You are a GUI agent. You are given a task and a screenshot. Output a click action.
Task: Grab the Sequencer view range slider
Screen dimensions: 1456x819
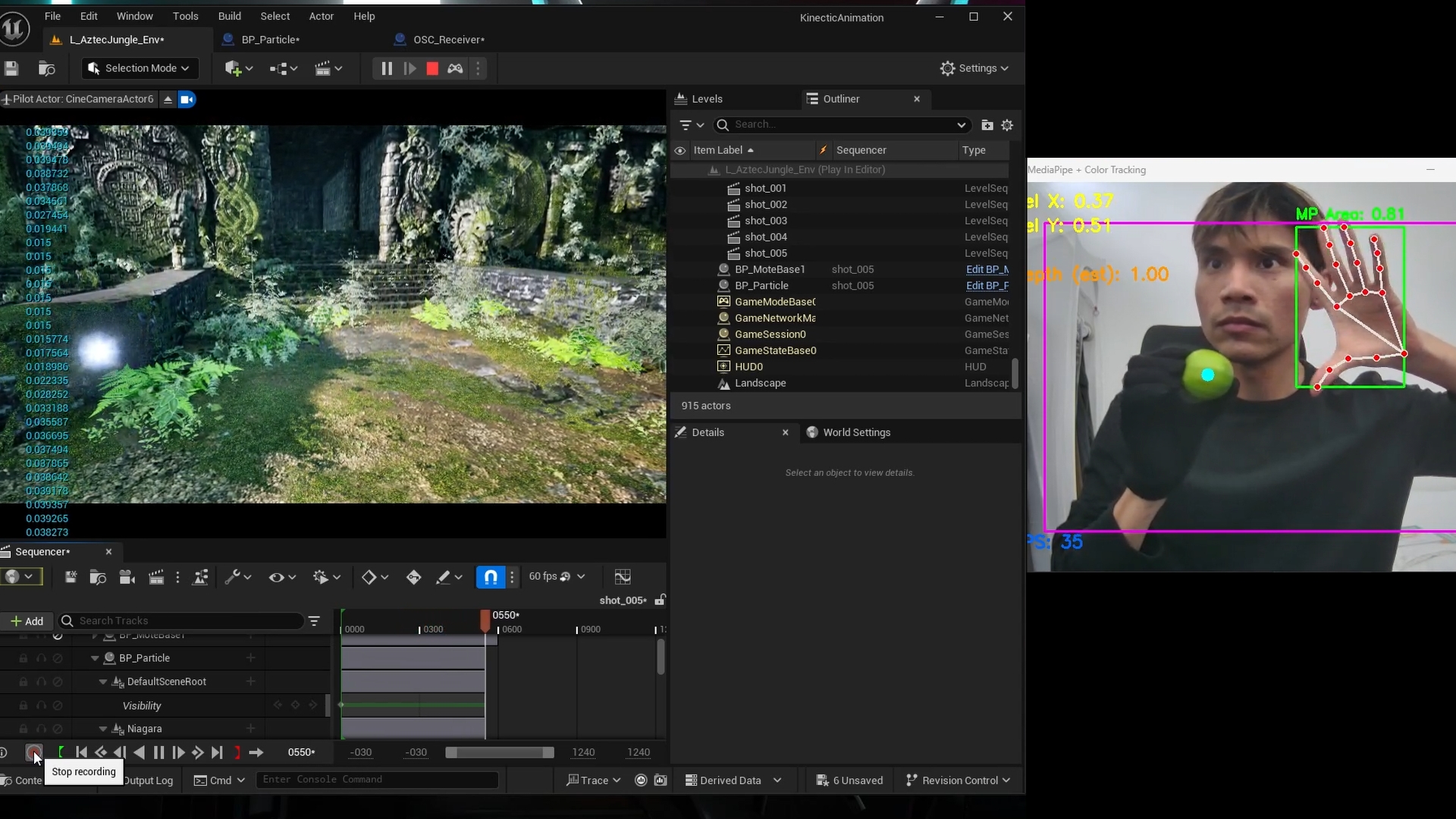(x=500, y=752)
